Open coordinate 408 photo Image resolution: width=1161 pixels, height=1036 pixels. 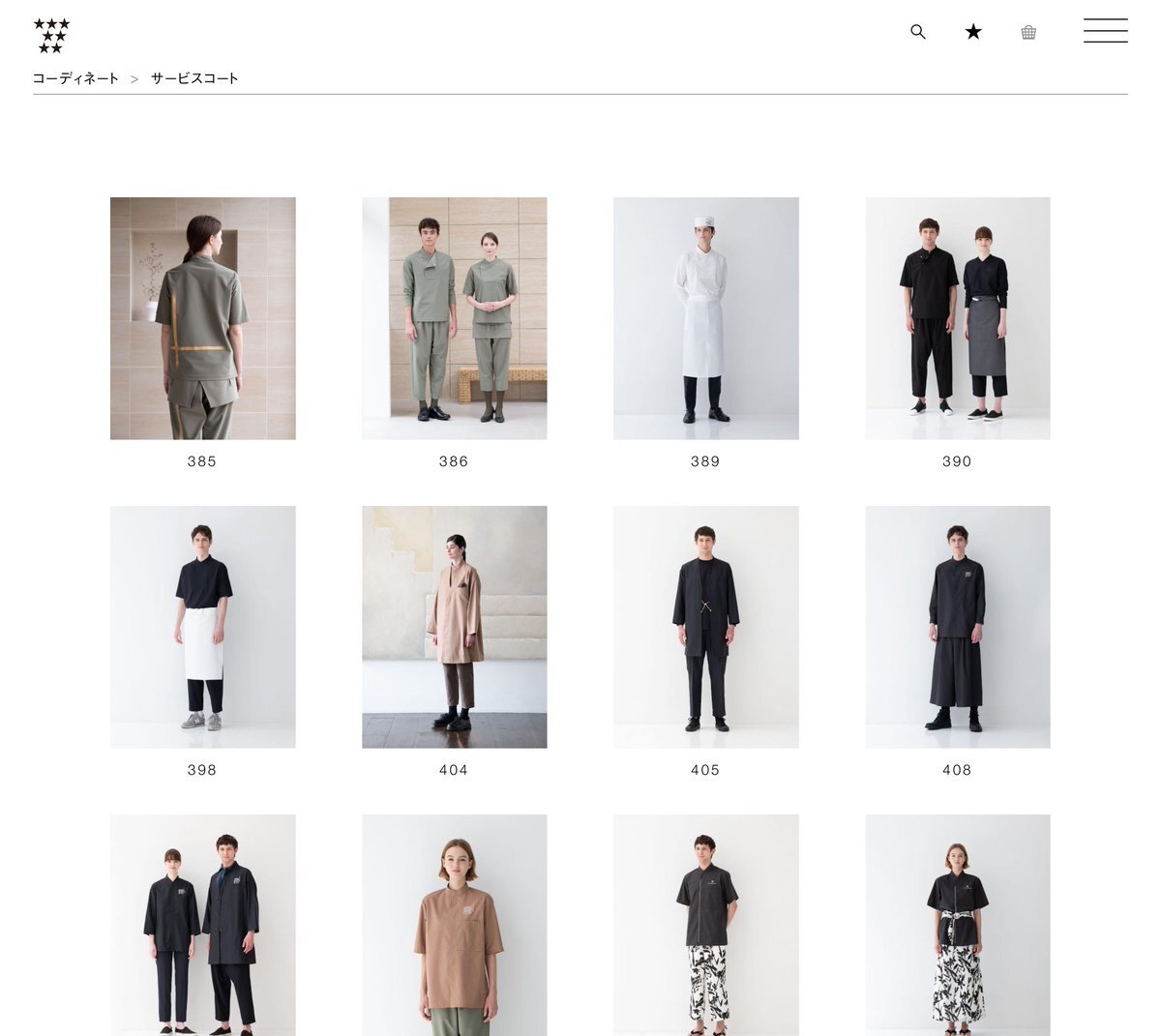point(958,627)
